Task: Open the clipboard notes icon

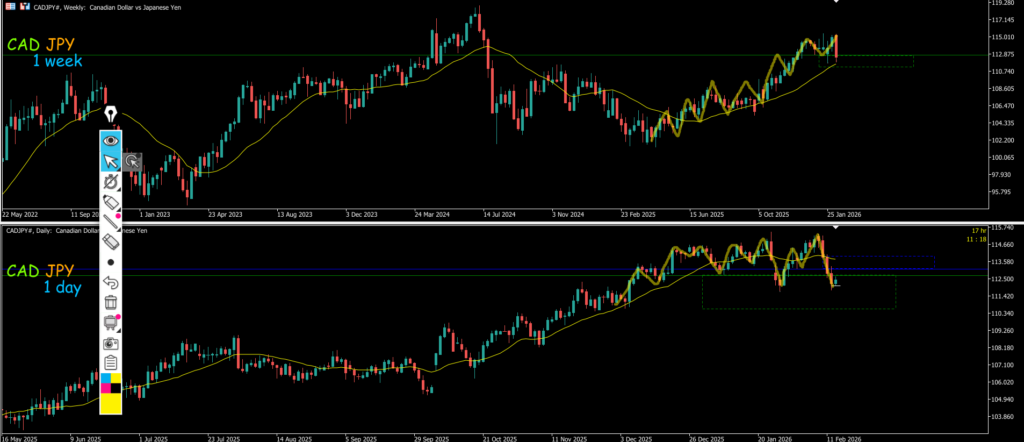Action: (x=111, y=363)
